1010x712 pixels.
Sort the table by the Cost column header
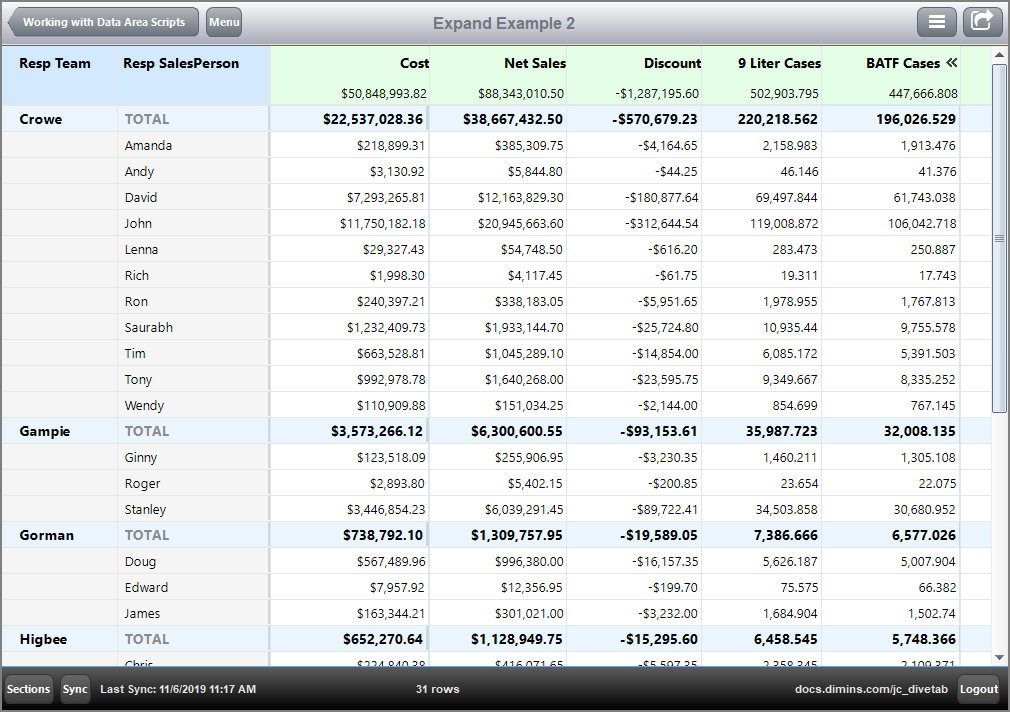pyautogui.click(x=414, y=61)
